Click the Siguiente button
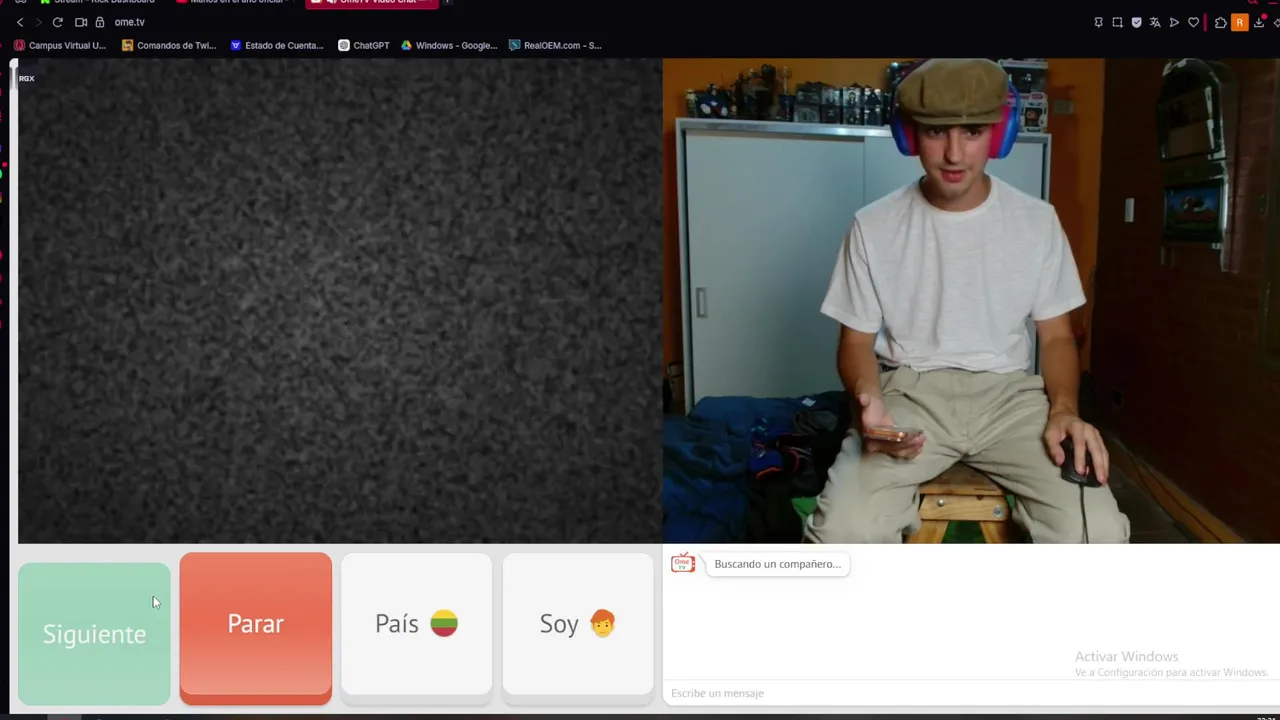1280x720 pixels. pos(94,633)
